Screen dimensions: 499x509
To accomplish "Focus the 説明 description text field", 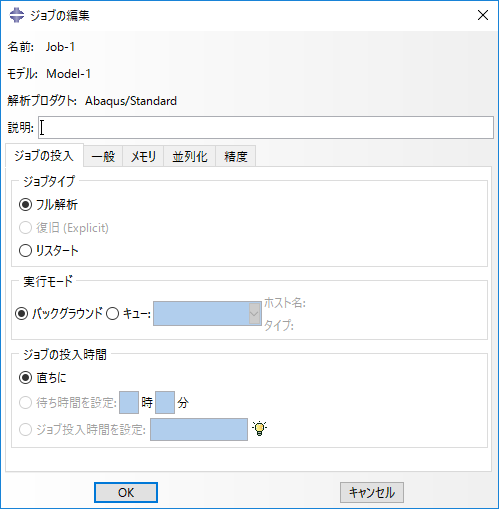I will point(266,127).
